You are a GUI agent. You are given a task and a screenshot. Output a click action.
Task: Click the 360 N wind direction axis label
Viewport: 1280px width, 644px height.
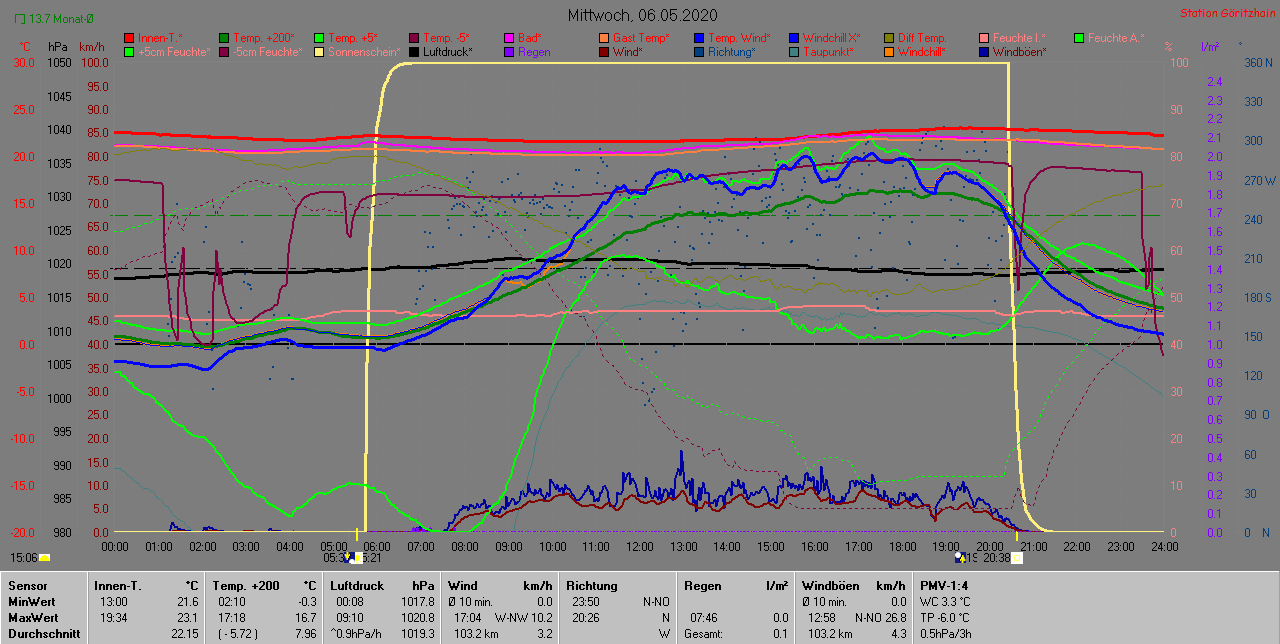tap(1258, 62)
